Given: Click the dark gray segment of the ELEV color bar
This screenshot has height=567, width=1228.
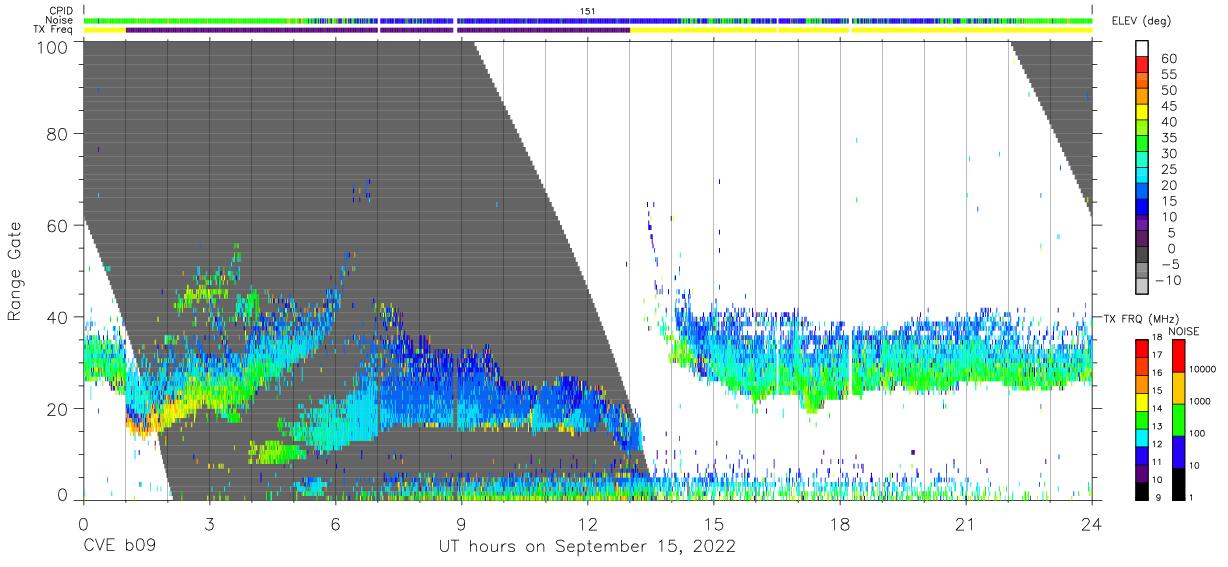Looking at the screenshot, I should tap(1144, 255).
